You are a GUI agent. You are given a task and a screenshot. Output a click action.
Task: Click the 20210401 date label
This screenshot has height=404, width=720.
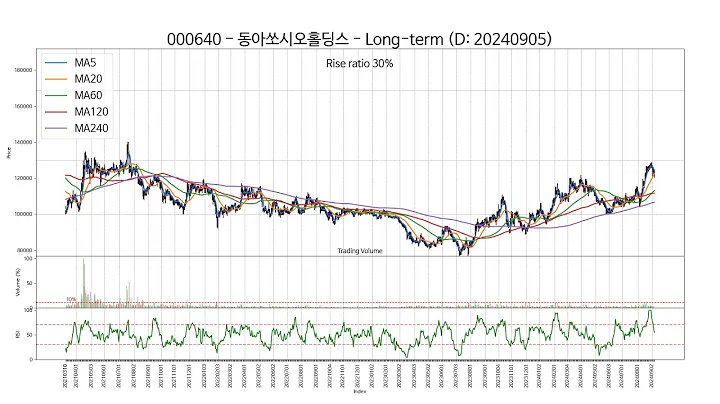point(76,376)
